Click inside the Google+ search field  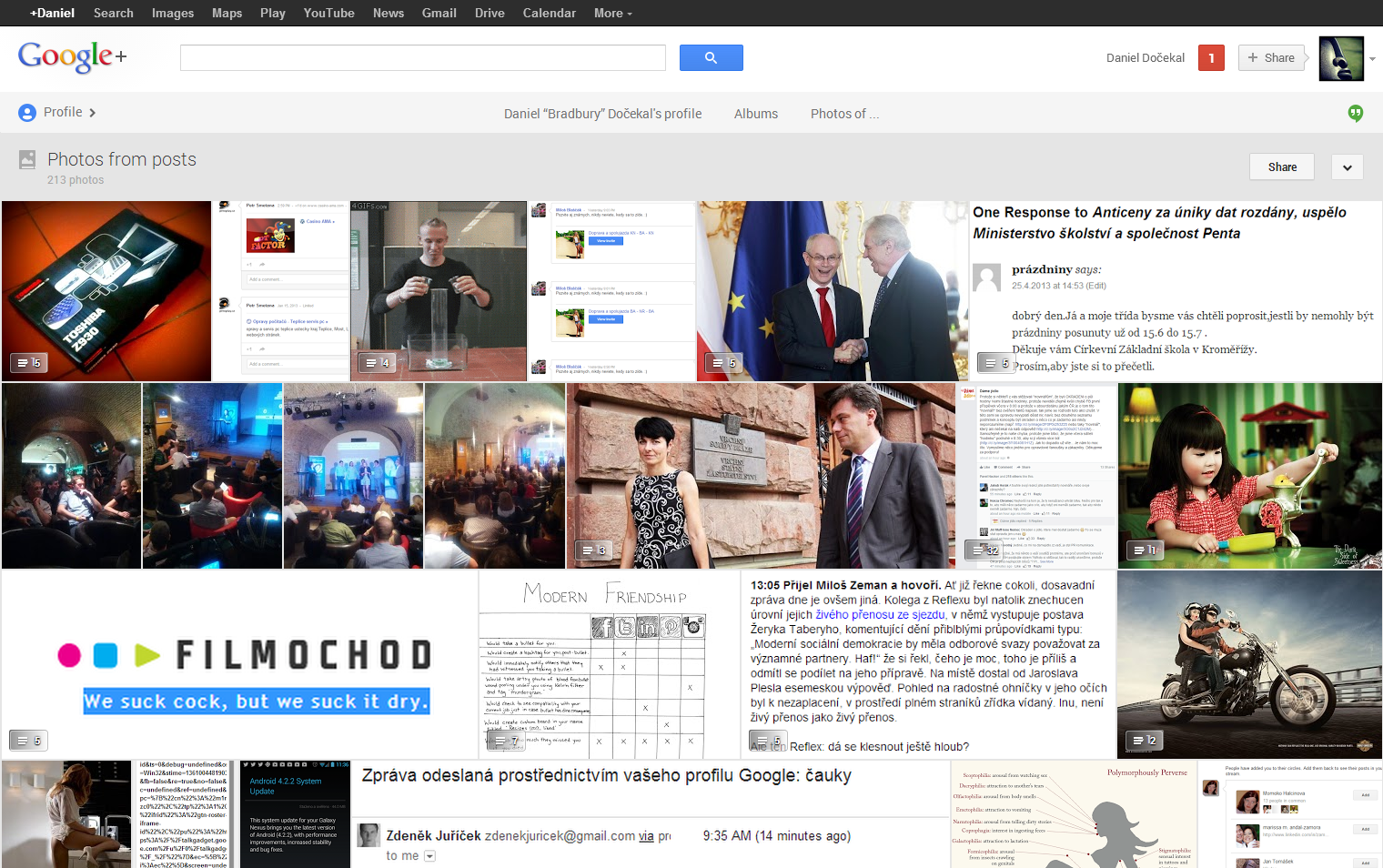[x=422, y=56]
